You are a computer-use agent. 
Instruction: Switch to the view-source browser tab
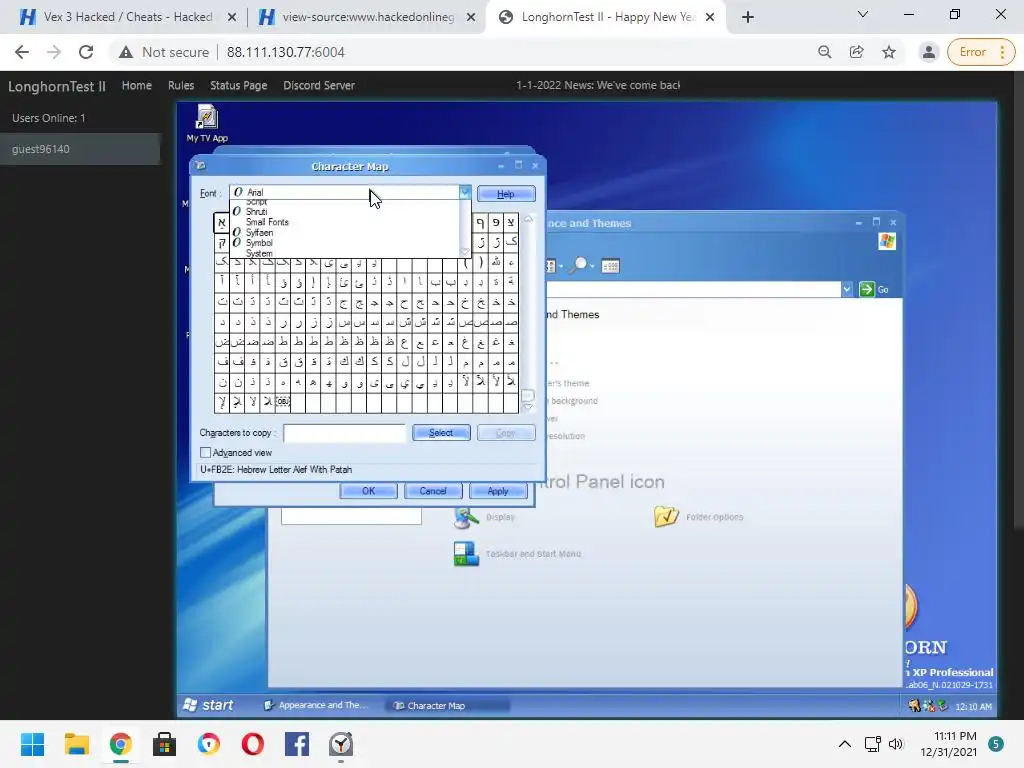click(368, 17)
